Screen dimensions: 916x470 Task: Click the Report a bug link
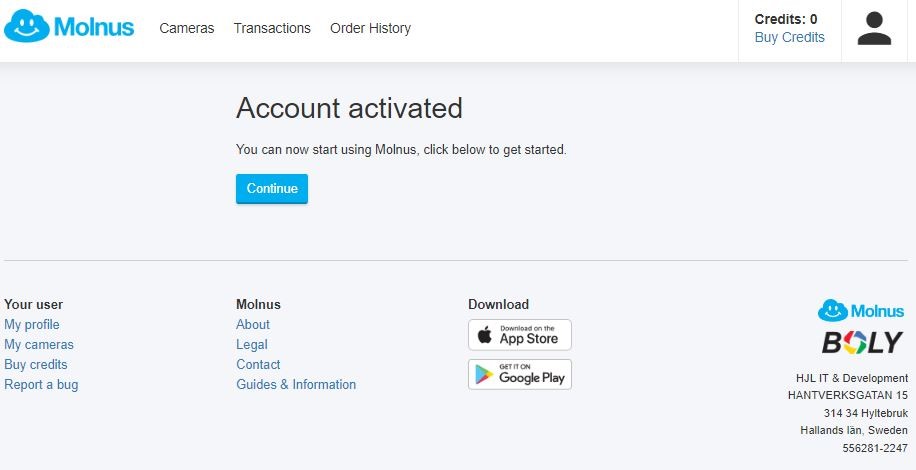tap(41, 384)
